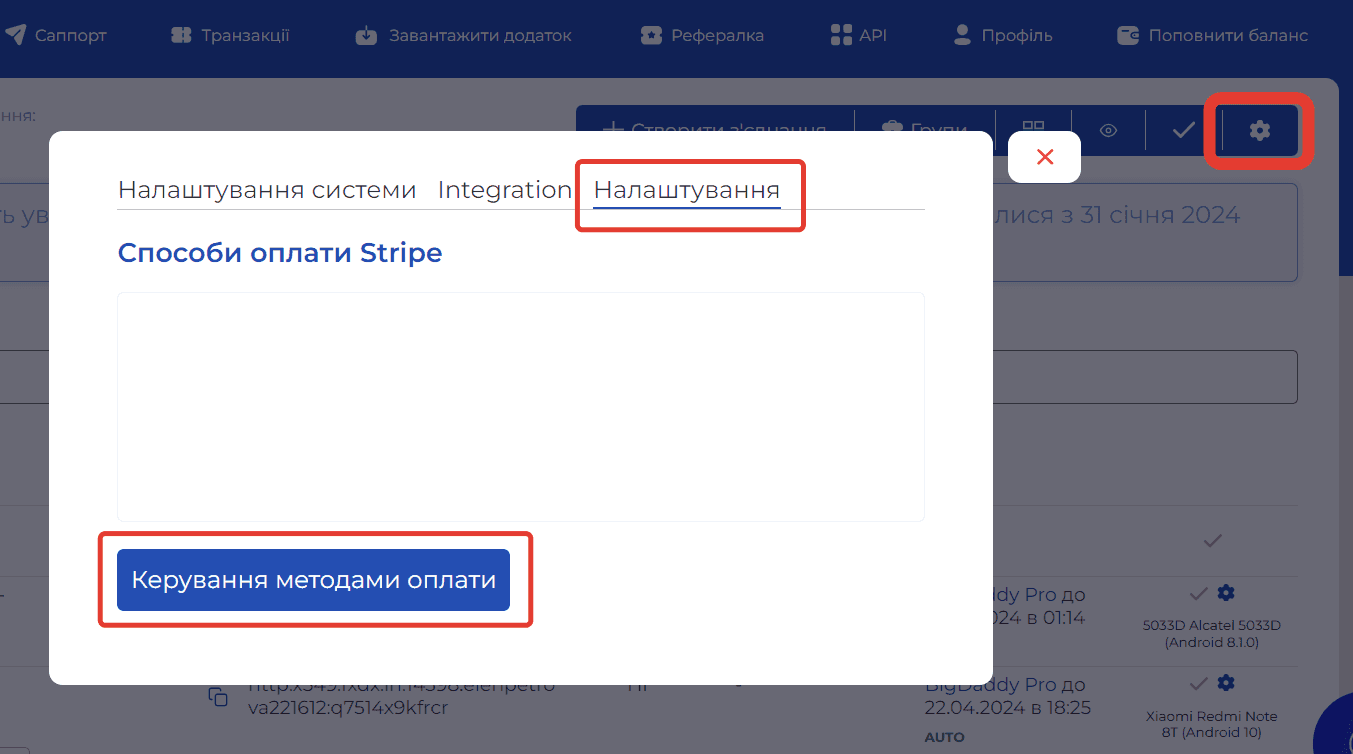The image size is (1353, 754).
Task: Open Групи from the toolbar
Action: point(925,130)
